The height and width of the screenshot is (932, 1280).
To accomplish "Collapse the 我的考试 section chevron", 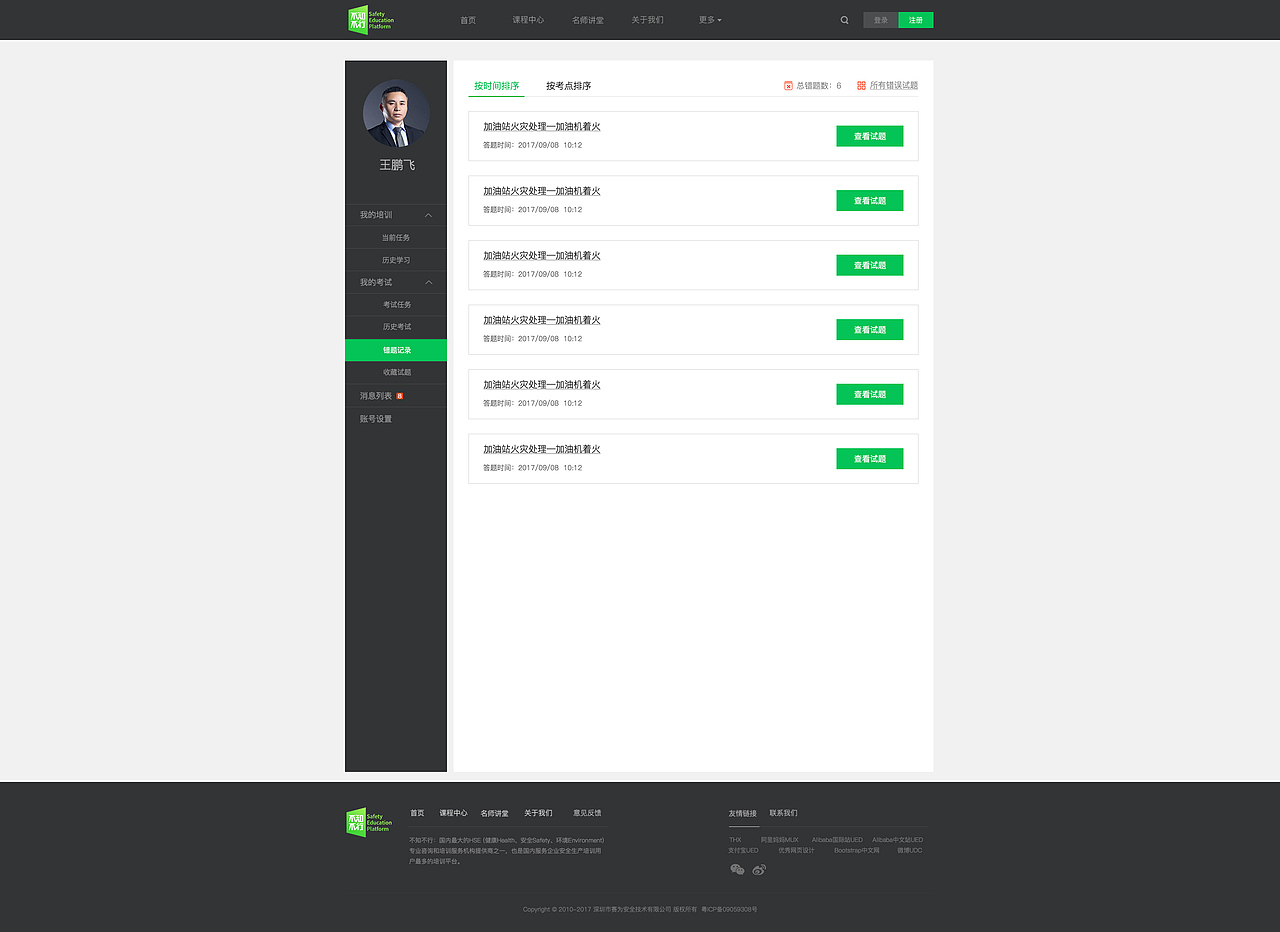I will [x=428, y=282].
